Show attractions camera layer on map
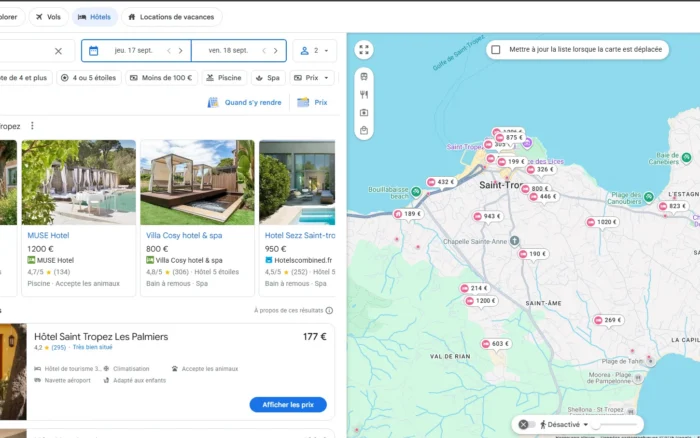The width and height of the screenshot is (700, 438). (x=364, y=113)
